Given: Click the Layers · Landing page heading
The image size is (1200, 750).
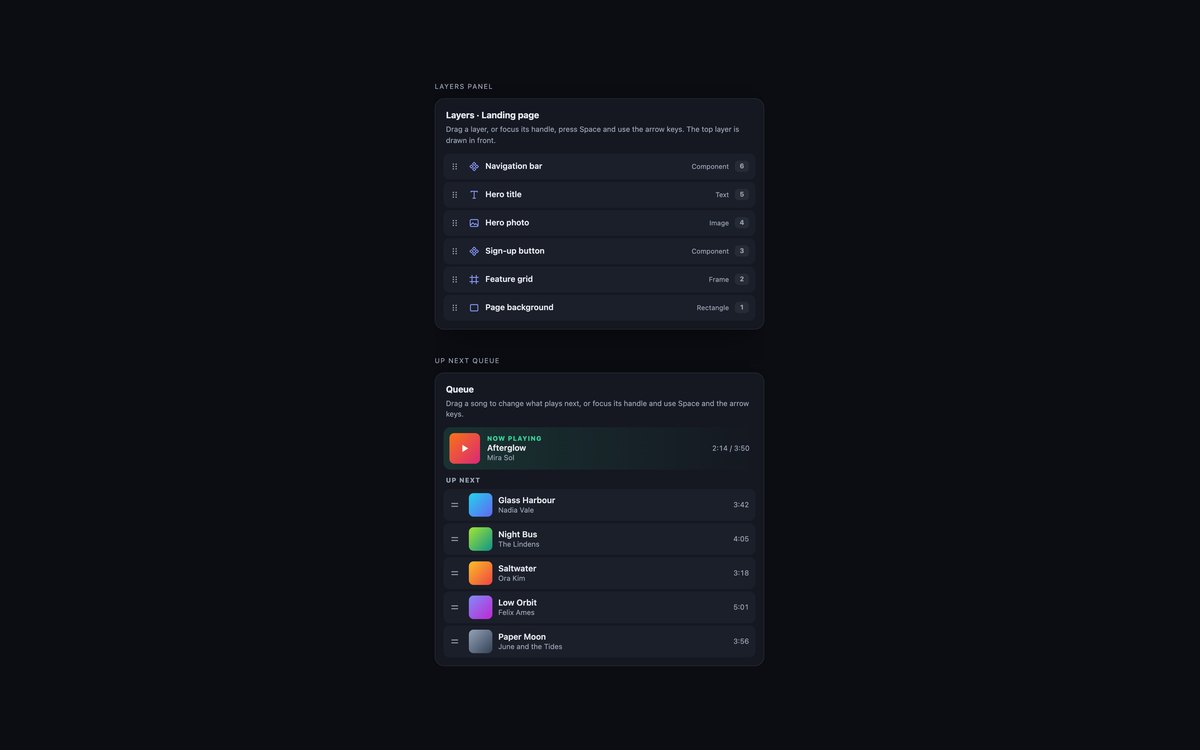Looking at the screenshot, I should 492,115.
